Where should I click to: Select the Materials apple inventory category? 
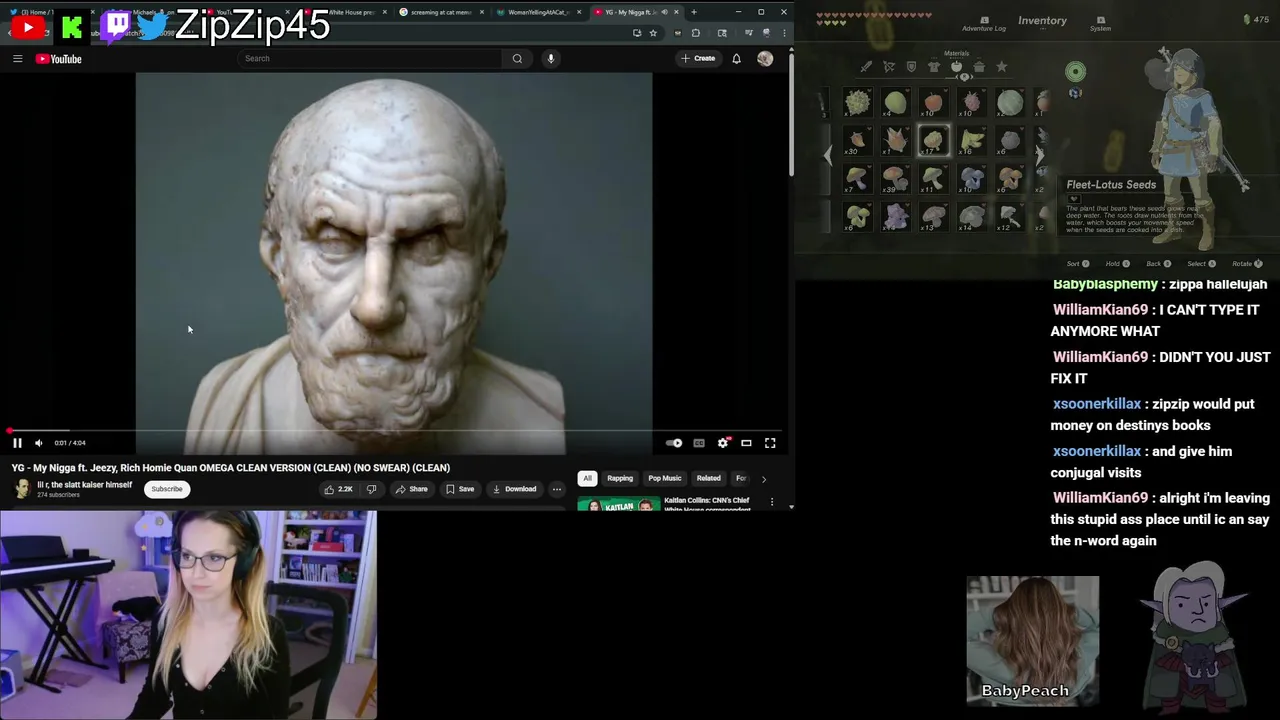pyautogui.click(x=956, y=66)
